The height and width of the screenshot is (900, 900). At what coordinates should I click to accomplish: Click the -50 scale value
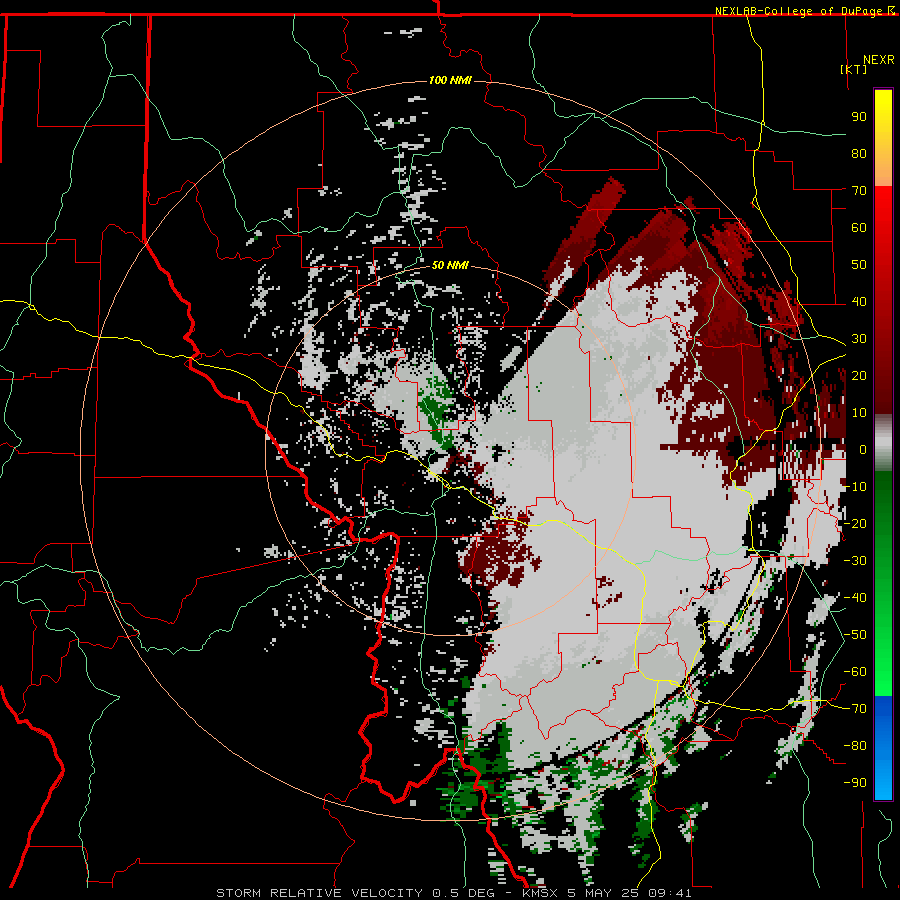click(x=855, y=635)
